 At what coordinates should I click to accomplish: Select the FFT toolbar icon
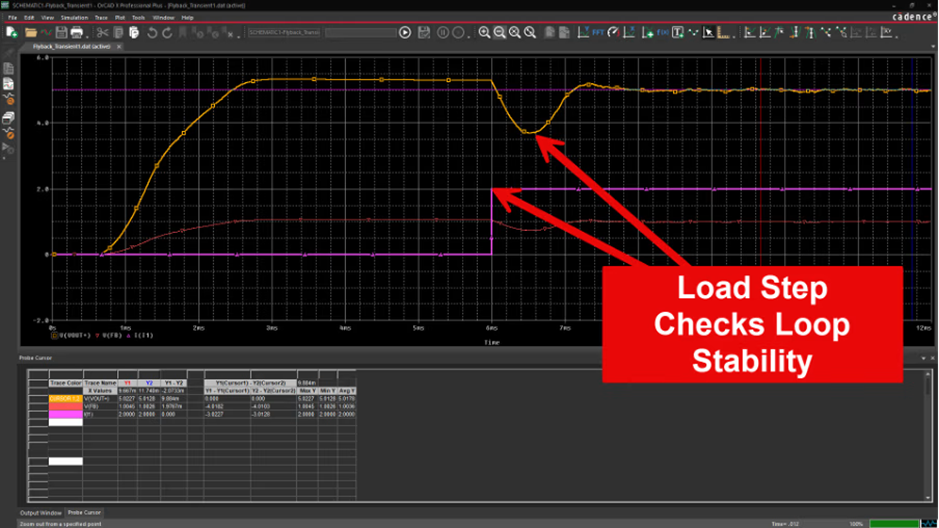pyautogui.click(x=598, y=32)
